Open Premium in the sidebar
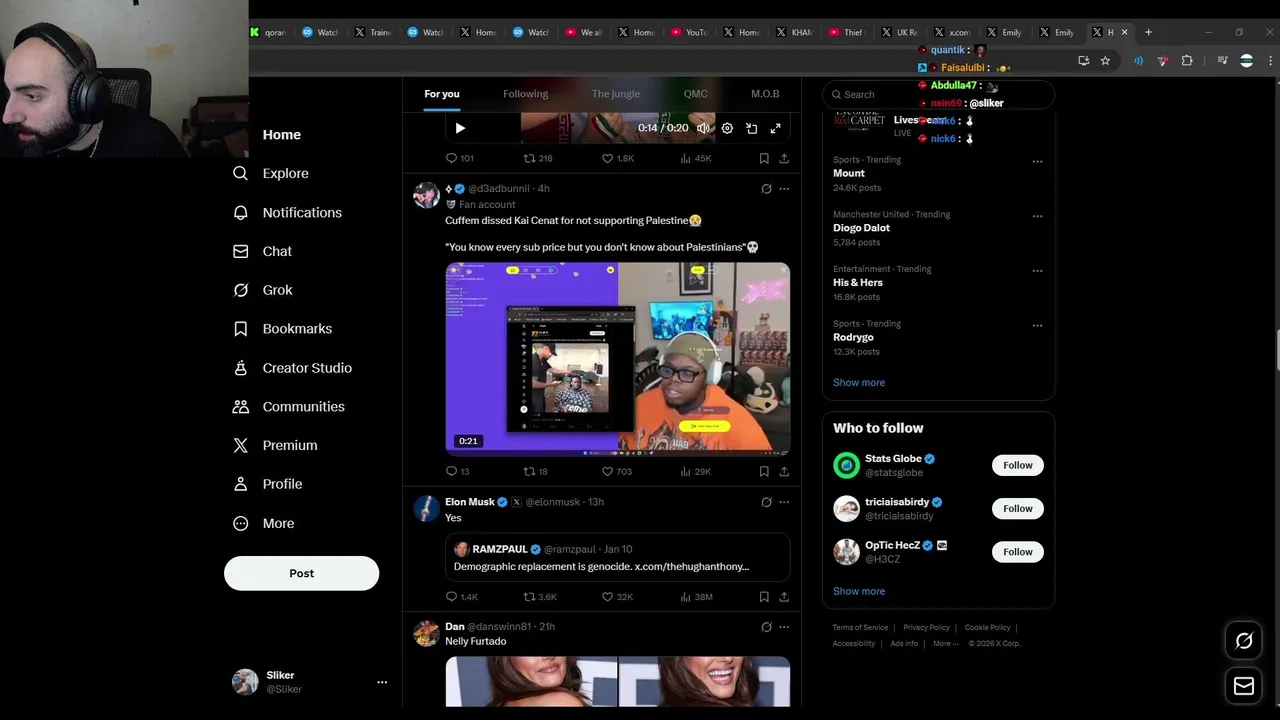The image size is (1280, 720). pos(275,445)
